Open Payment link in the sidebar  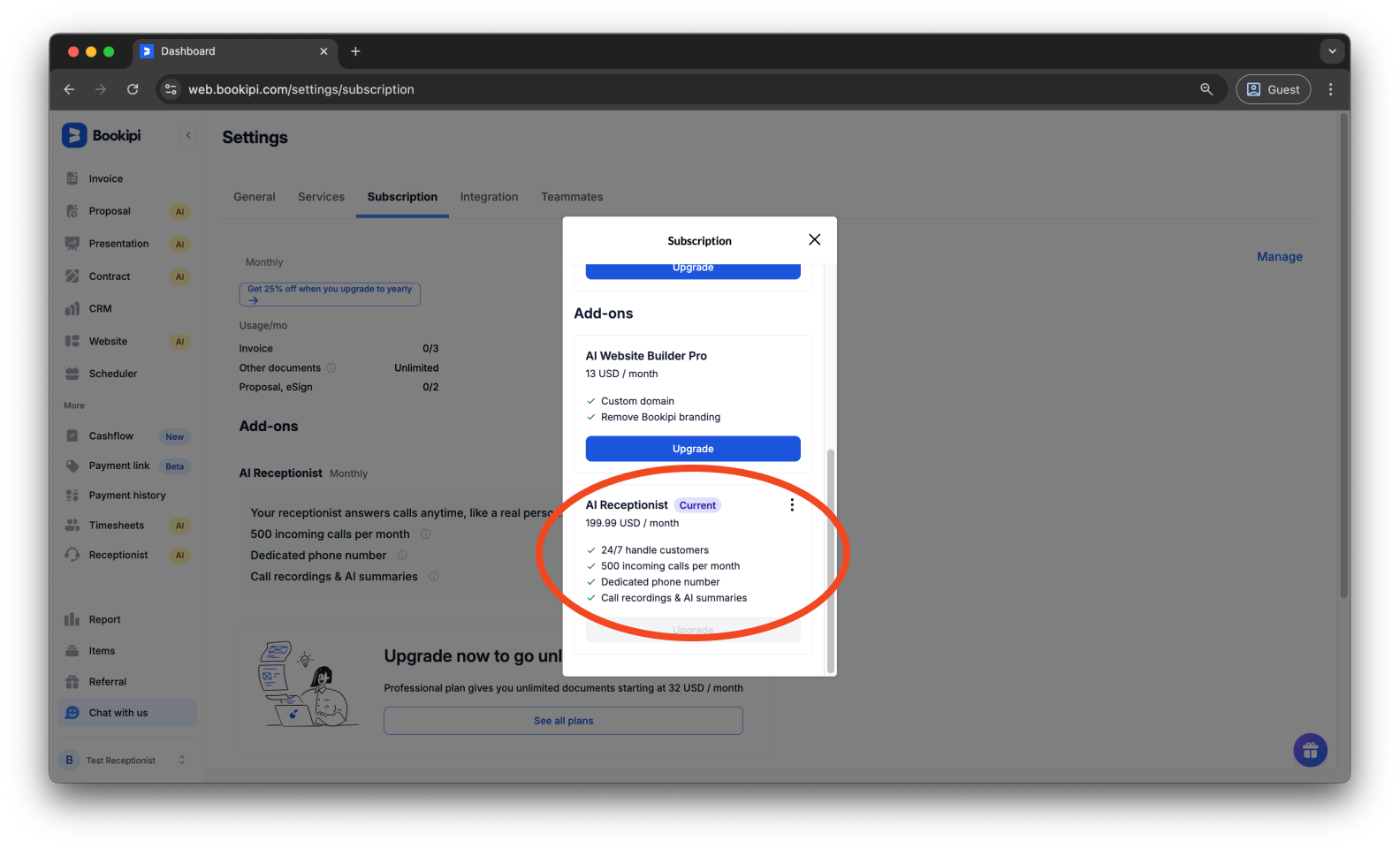(127, 466)
